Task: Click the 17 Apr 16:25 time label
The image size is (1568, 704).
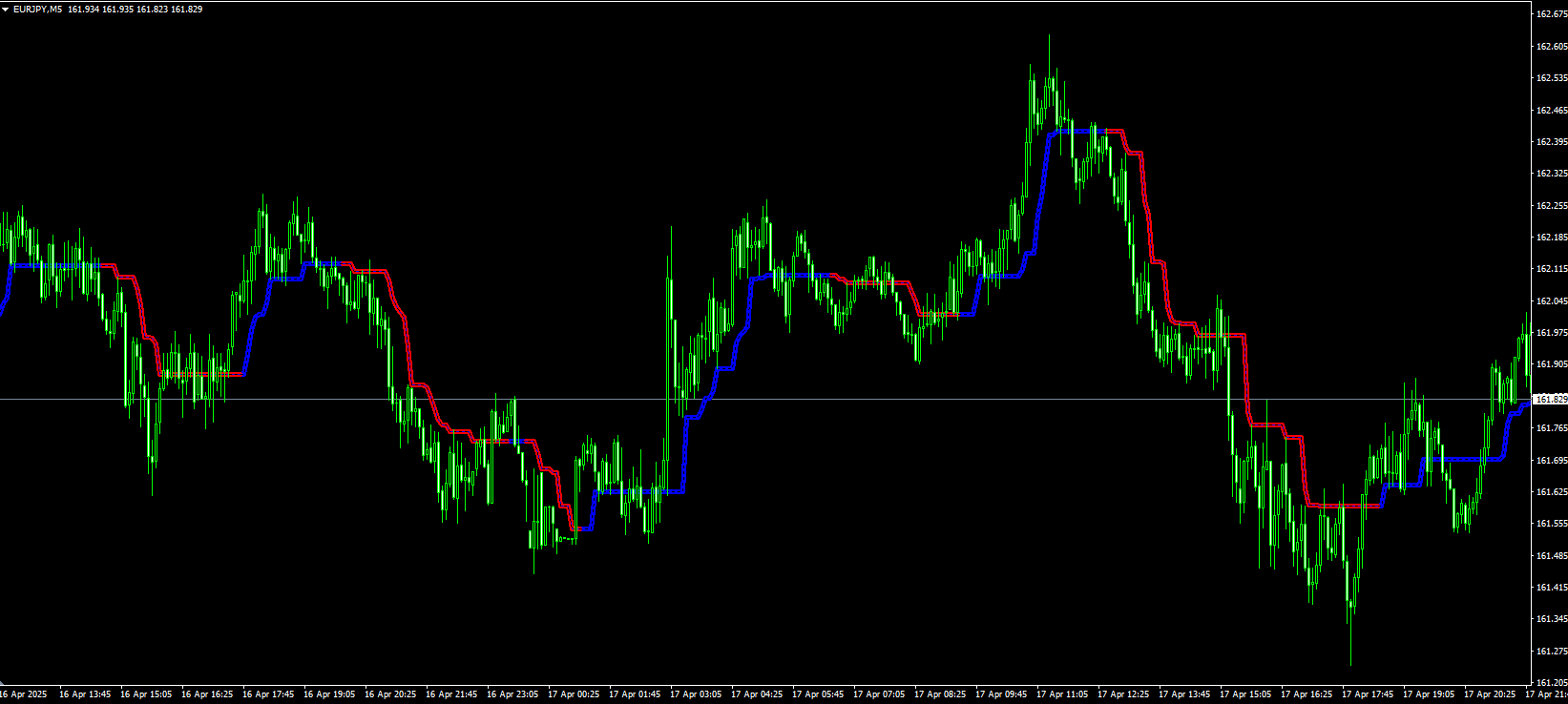Action: (x=1307, y=694)
